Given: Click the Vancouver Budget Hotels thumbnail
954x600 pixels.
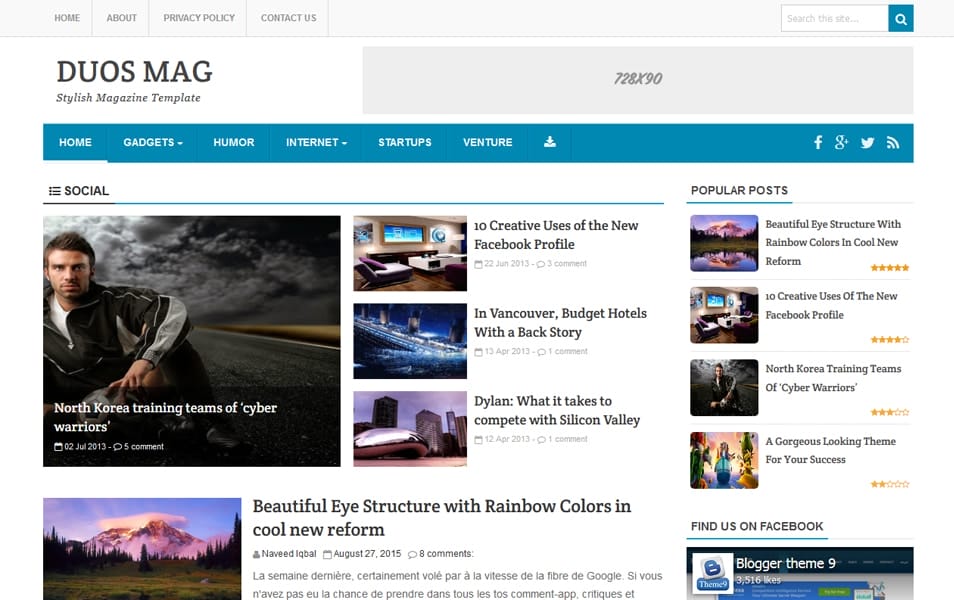Looking at the screenshot, I should coord(410,340).
